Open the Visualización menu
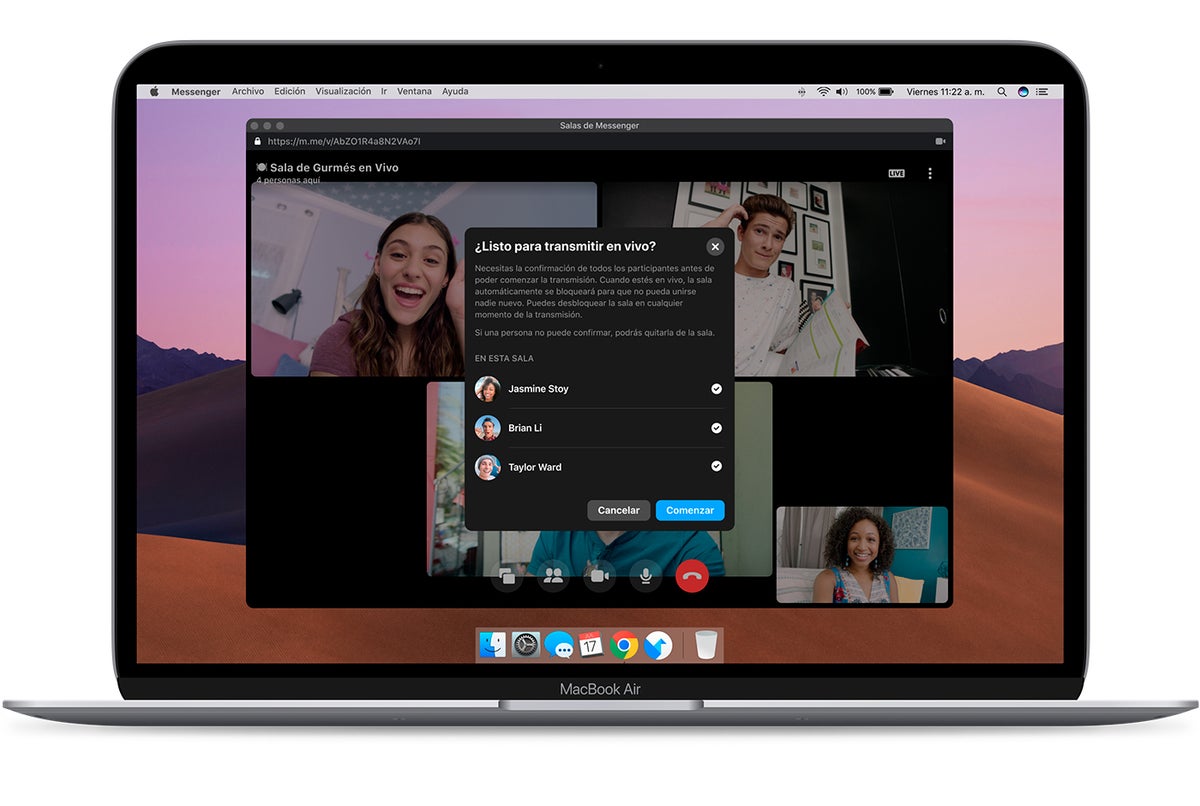 click(x=343, y=92)
